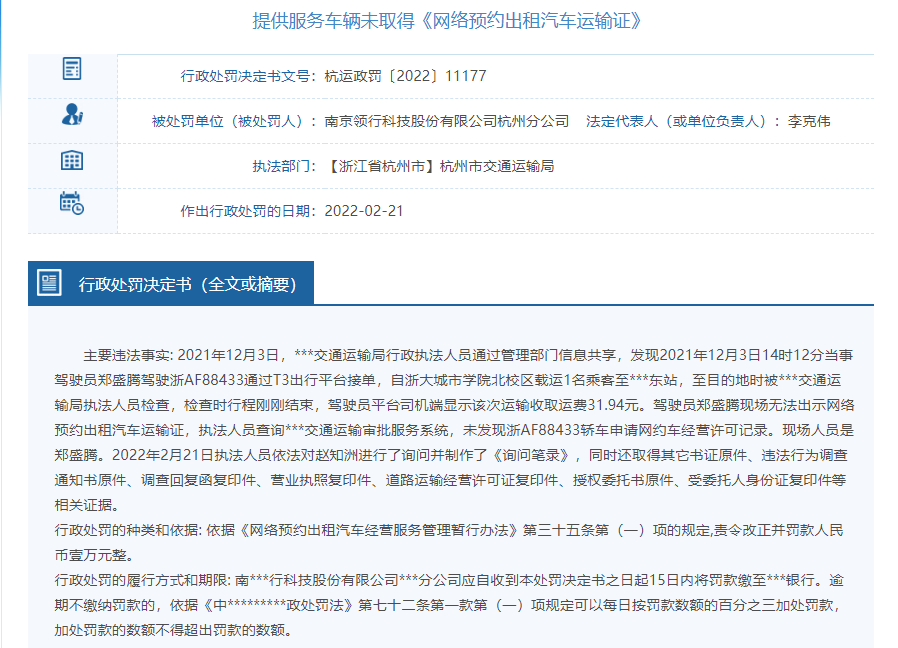The width and height of the screenshot is (898, 648).
Task: Click the final line beginning 加处罚款的数额
Action: [x=174, y=631]
